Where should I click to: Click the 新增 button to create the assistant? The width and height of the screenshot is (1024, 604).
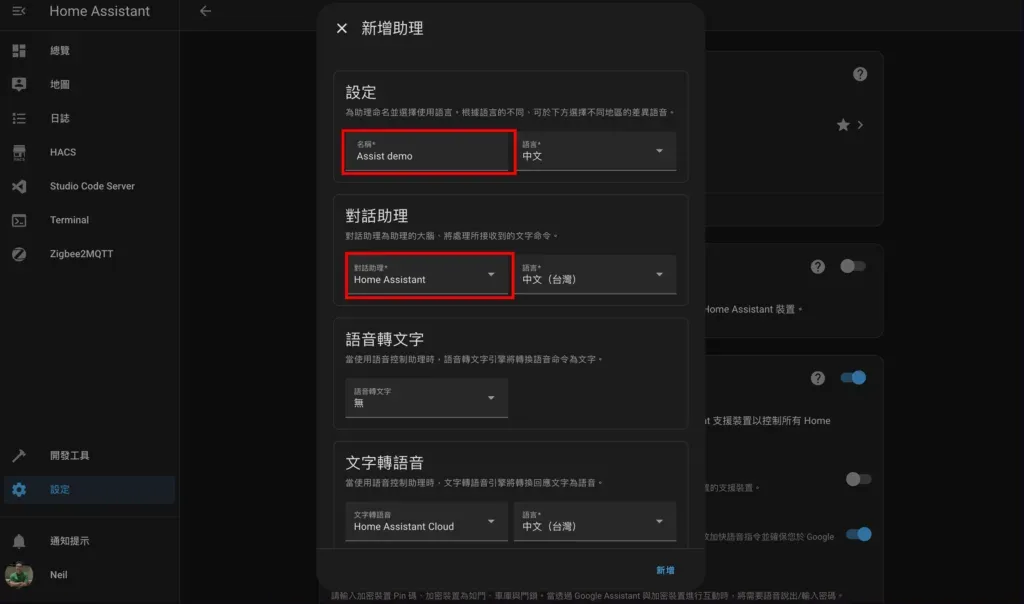tap(666, 568)
